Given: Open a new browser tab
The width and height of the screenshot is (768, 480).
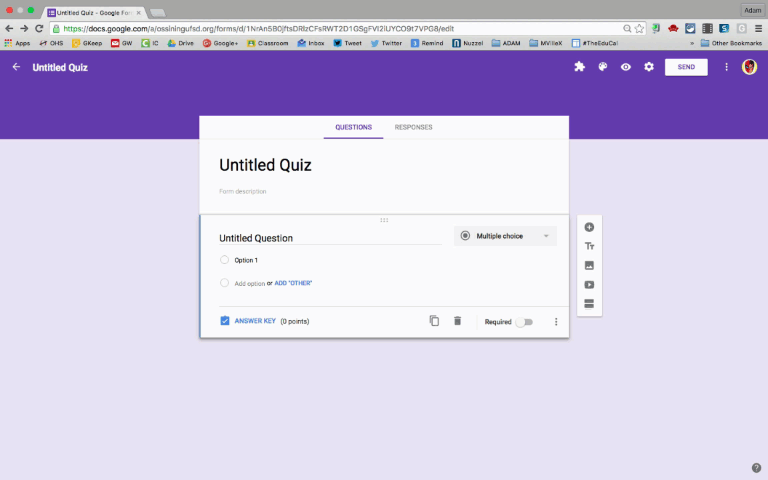Looking at the screenshot, I should tap(157, 13).
